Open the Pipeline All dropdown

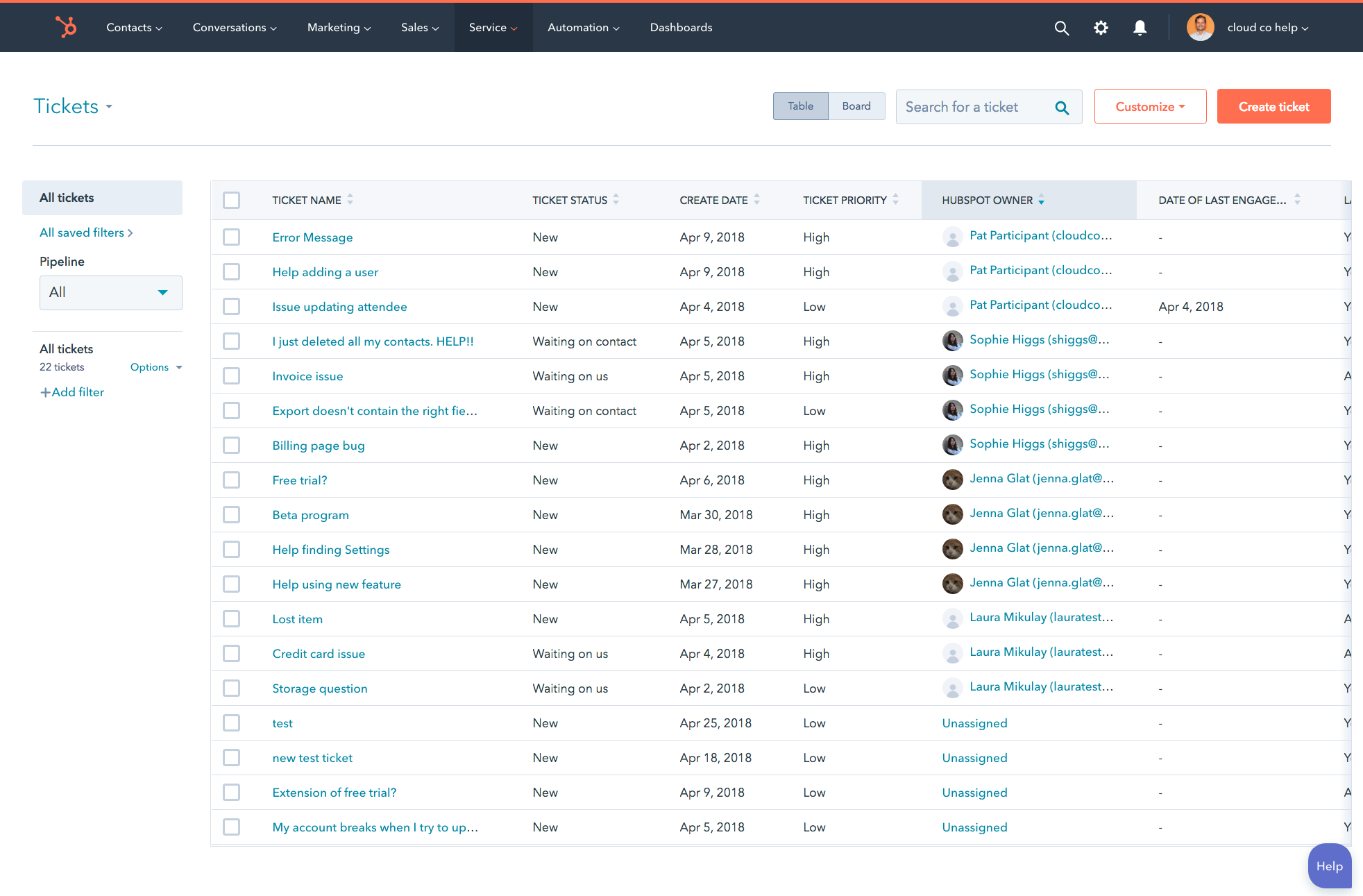tap(110, 292)
